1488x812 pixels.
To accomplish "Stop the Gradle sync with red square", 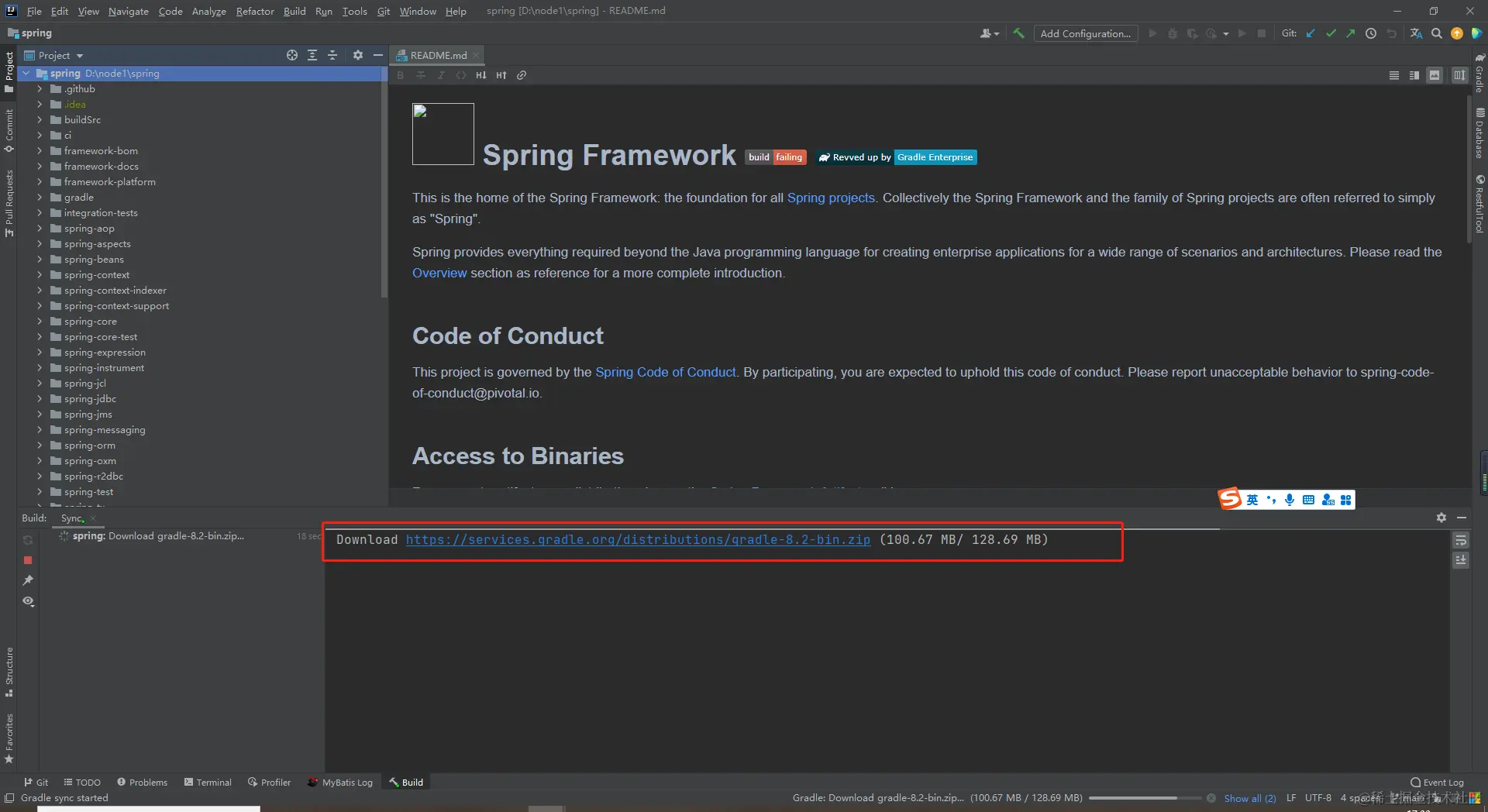I will [x=28, y=559].
